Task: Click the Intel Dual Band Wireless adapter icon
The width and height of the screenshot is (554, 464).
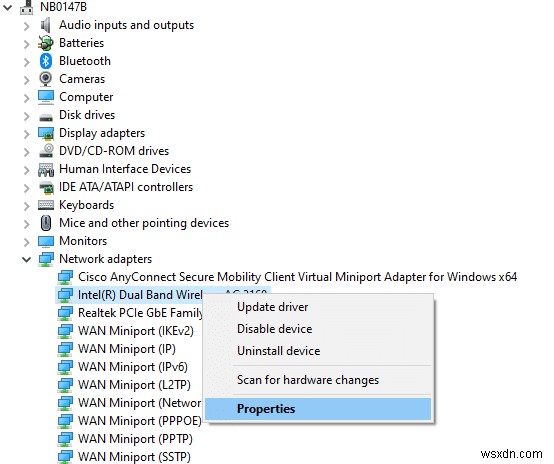Action: coord(65,295)
